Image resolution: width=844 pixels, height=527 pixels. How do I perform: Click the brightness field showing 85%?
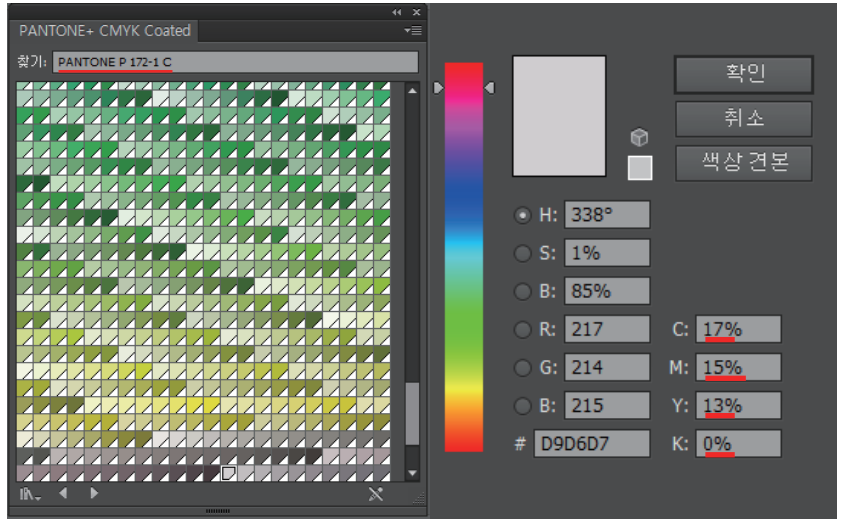click(x=607, y=291)
